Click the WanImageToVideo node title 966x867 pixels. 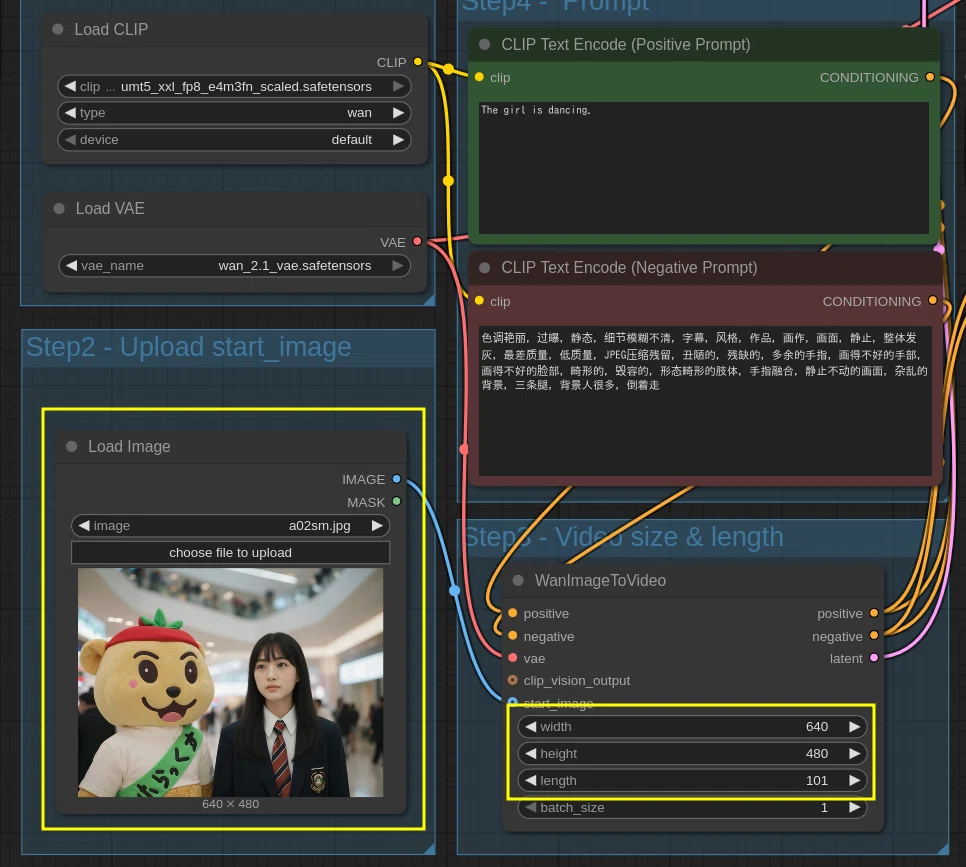coord(600,580)
